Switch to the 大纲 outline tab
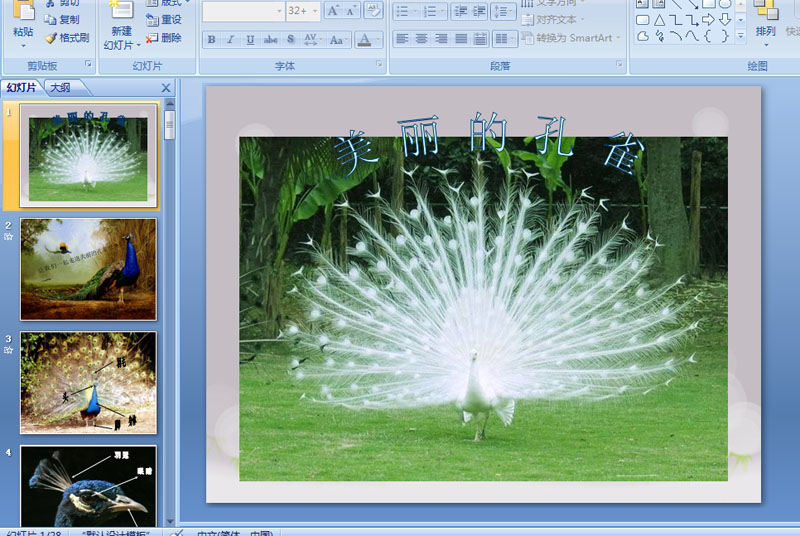800x536 pixels. coord(60,88)
